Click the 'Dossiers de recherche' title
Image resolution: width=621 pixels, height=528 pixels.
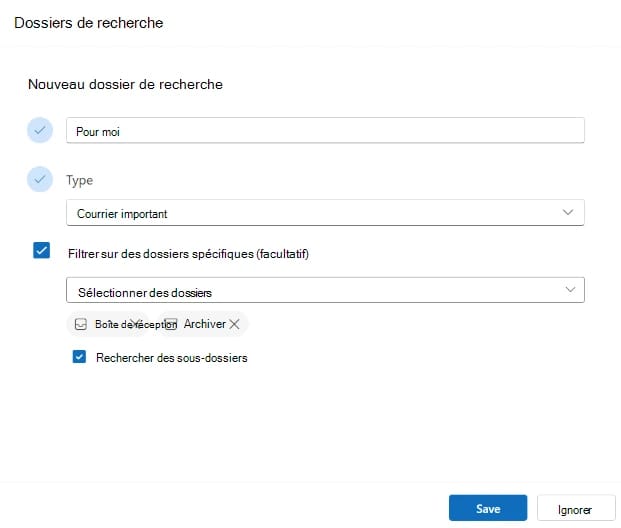(x=89, y=23)
